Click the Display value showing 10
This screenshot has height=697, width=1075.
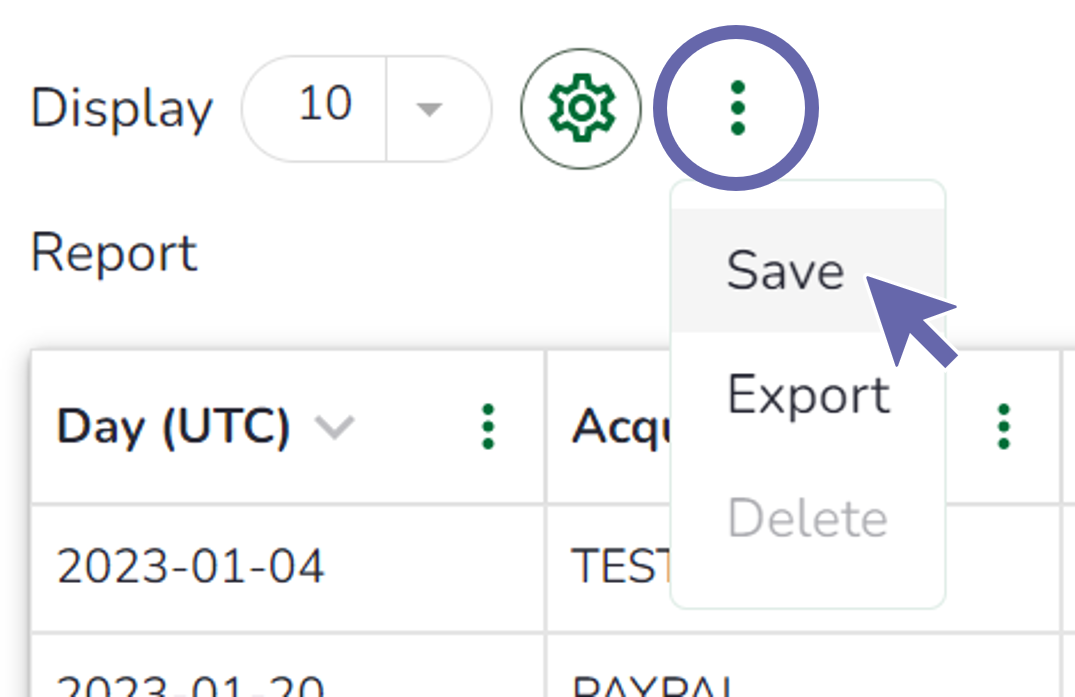[x=325, y=105]
